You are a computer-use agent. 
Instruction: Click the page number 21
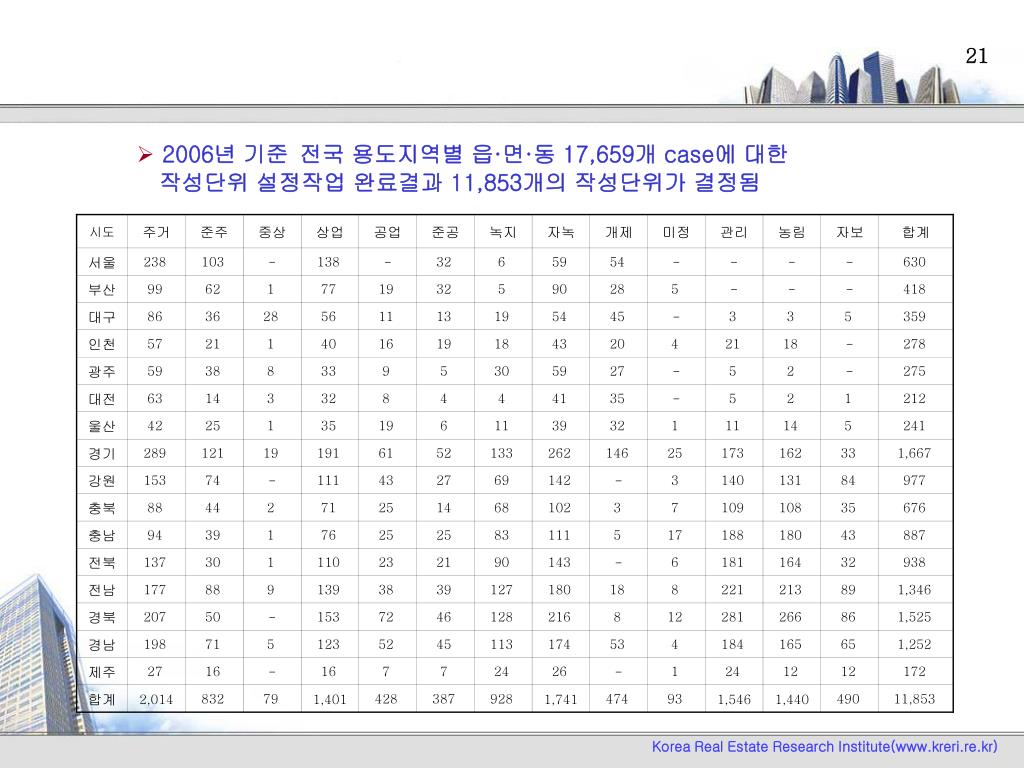pyautogui.click(x=976, y=56)
